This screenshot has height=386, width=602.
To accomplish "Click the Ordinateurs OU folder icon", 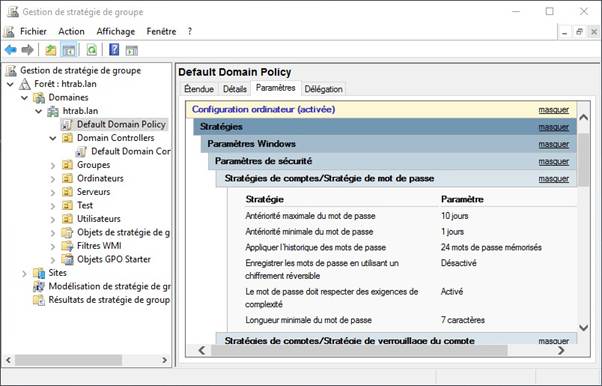I will (x=67, y=178).
